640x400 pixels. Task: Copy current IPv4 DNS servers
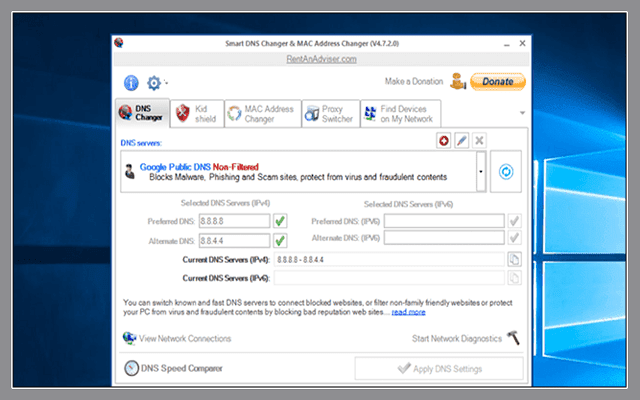514,259
